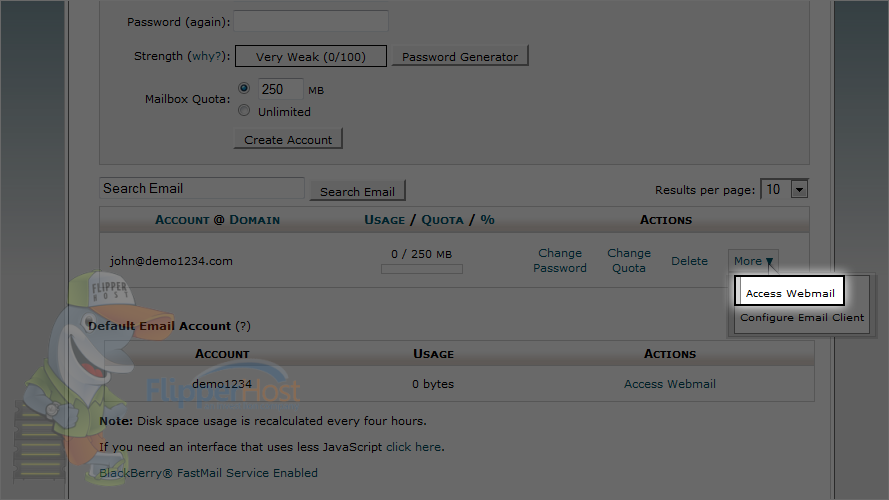Choose Configure Email Client from the More menu
Image resolution: width=889 pixels, height=500 pixels.
pos(802,317)
